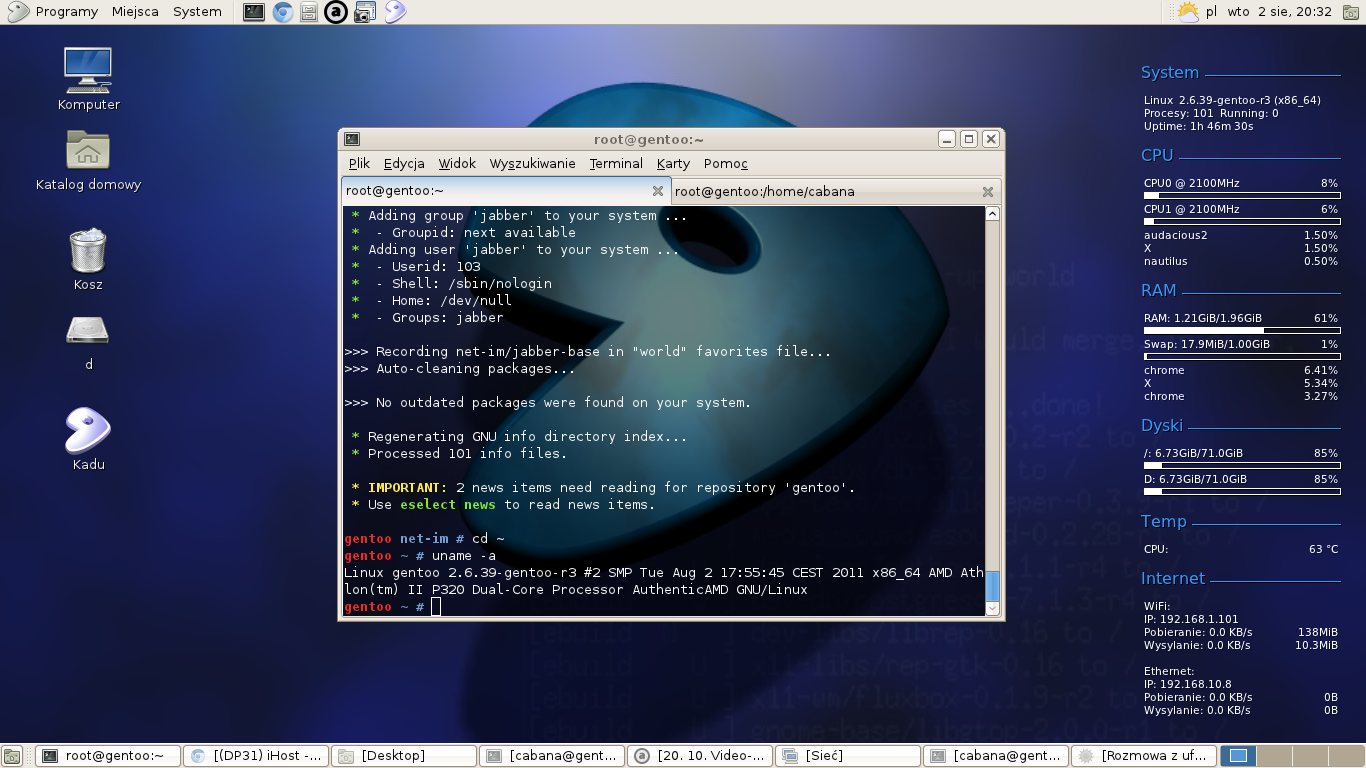Open the Plik menu in terminal

(x=359, y=163)
